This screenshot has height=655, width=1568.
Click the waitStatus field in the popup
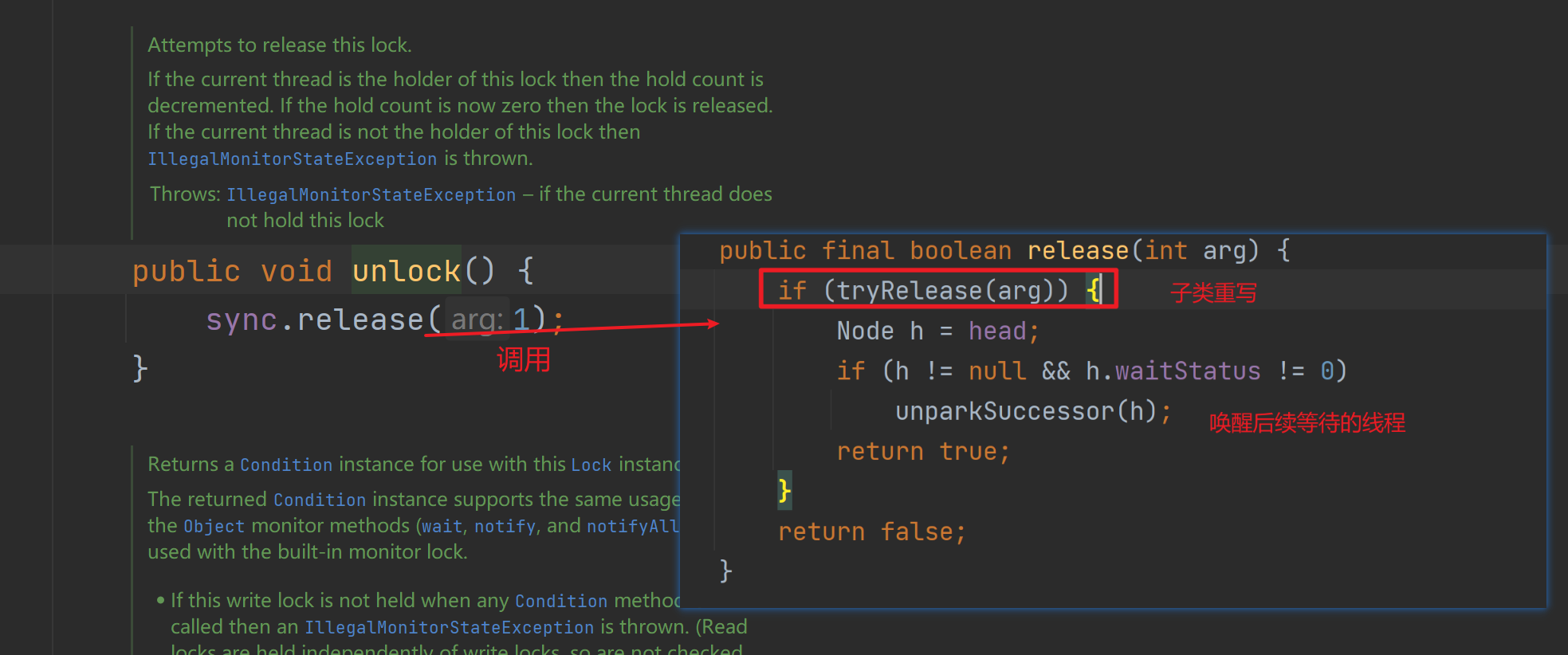1188,371
